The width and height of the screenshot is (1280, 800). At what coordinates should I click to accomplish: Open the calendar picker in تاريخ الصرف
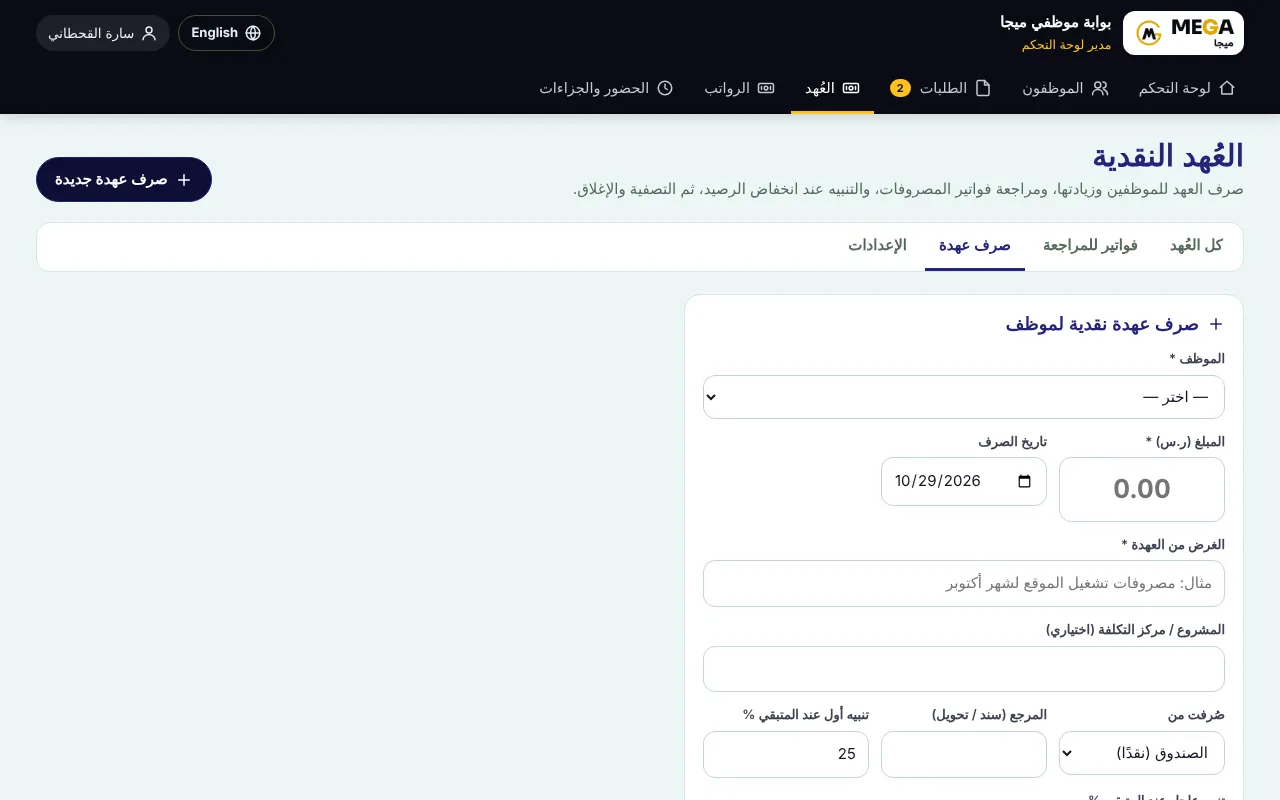point(1024,481)
